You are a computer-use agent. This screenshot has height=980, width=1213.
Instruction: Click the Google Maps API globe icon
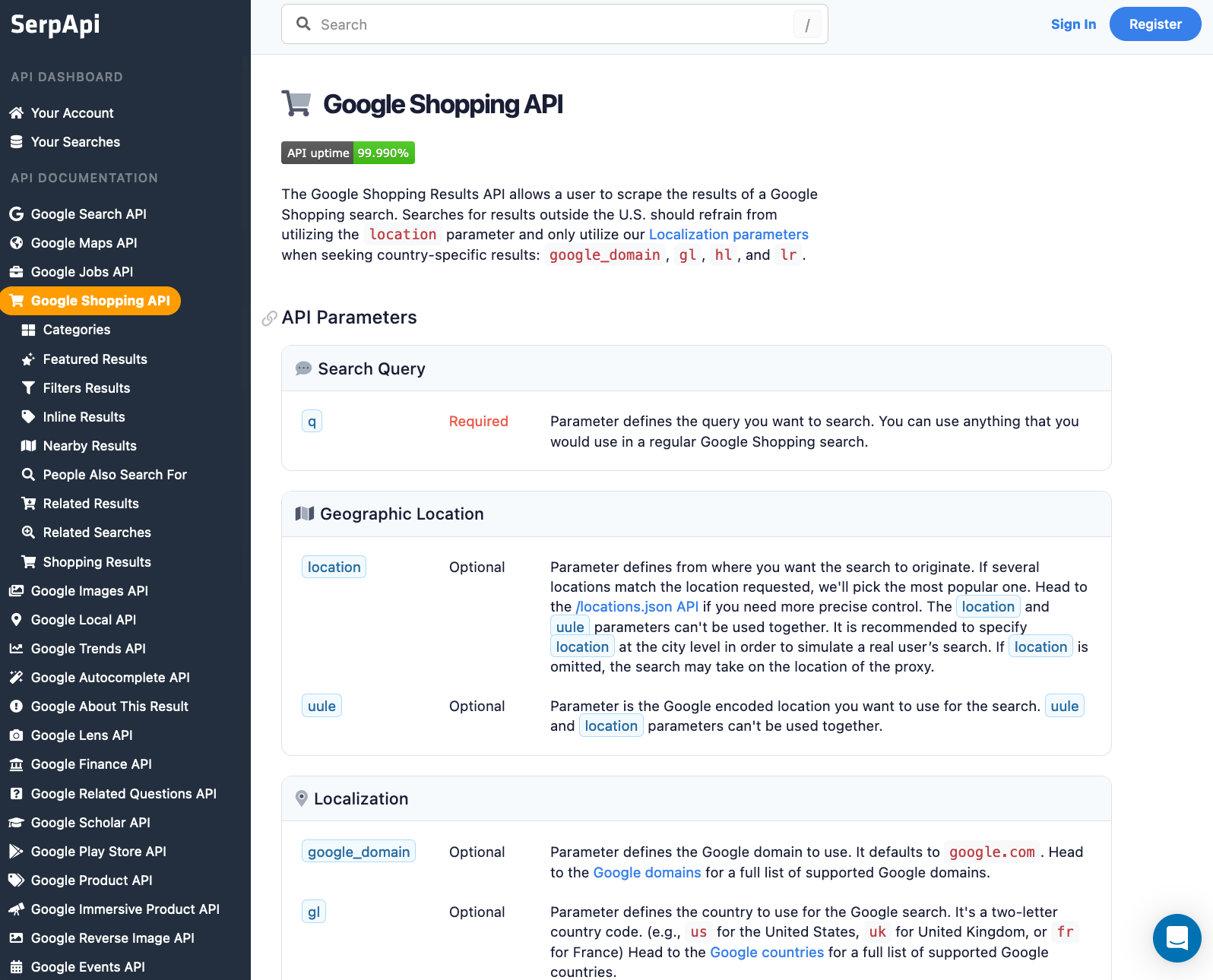(17, 243)
